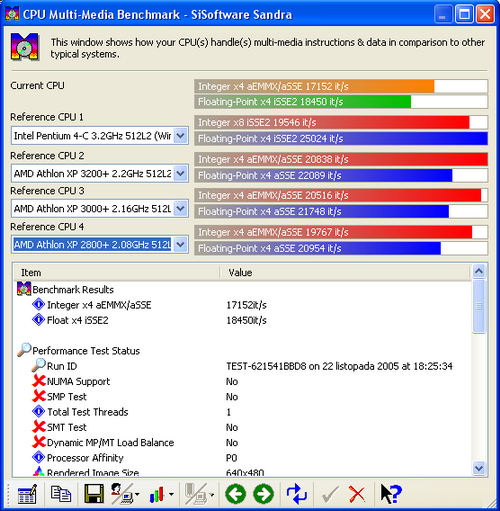Click the options table toolbar icon

(x=27, y=494)
